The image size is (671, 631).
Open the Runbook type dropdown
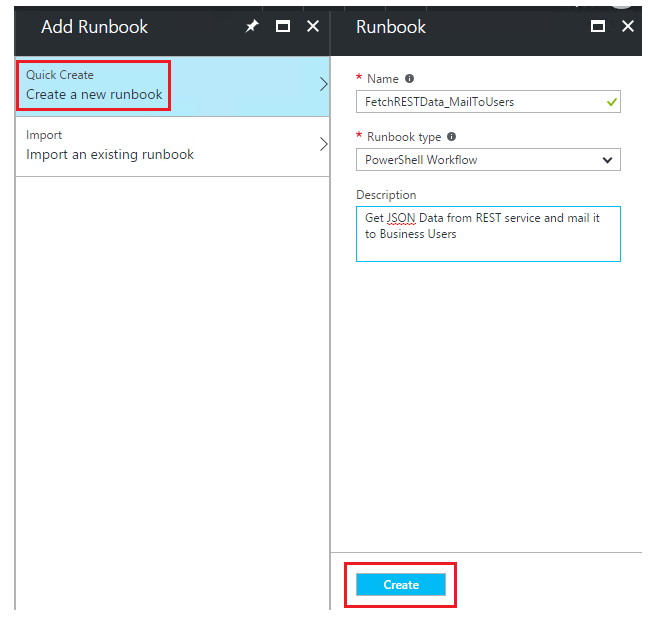(x=488, y=160)
